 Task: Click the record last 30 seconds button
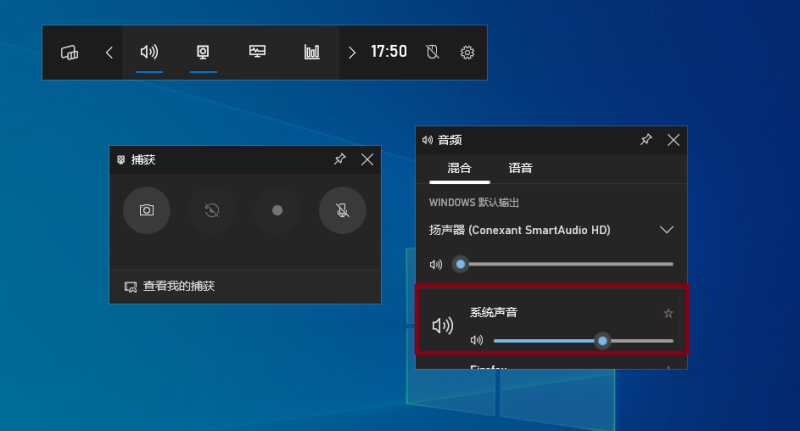tap(212, 210)
